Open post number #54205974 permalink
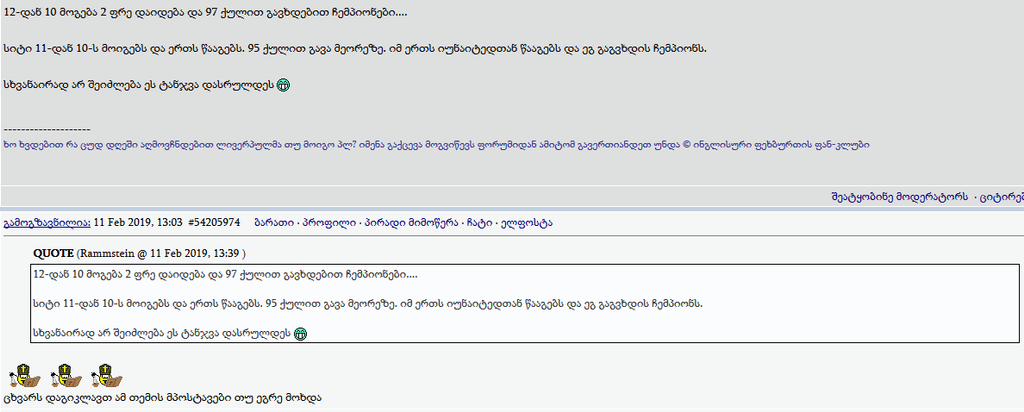Screen dimensions: 1024x412 214,223
